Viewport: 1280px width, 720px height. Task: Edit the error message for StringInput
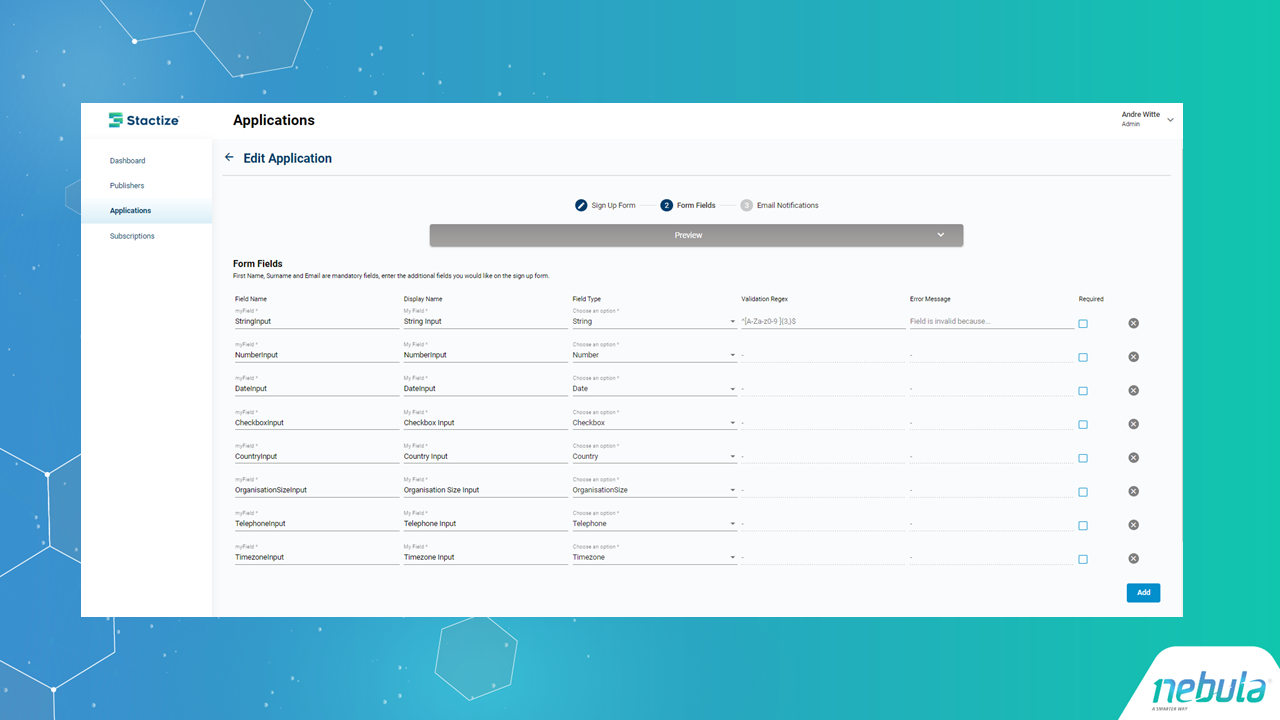coord(991,321)
